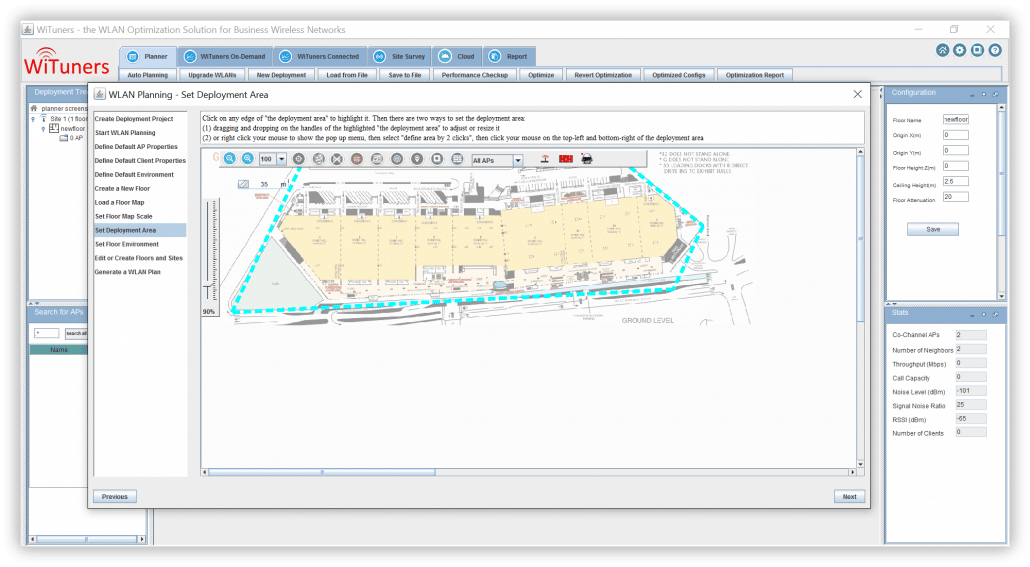The height and width of the screenshot is (567, 1030).
Task: Select the crosshair target tool in map toolbar
Action: (298, 159)
